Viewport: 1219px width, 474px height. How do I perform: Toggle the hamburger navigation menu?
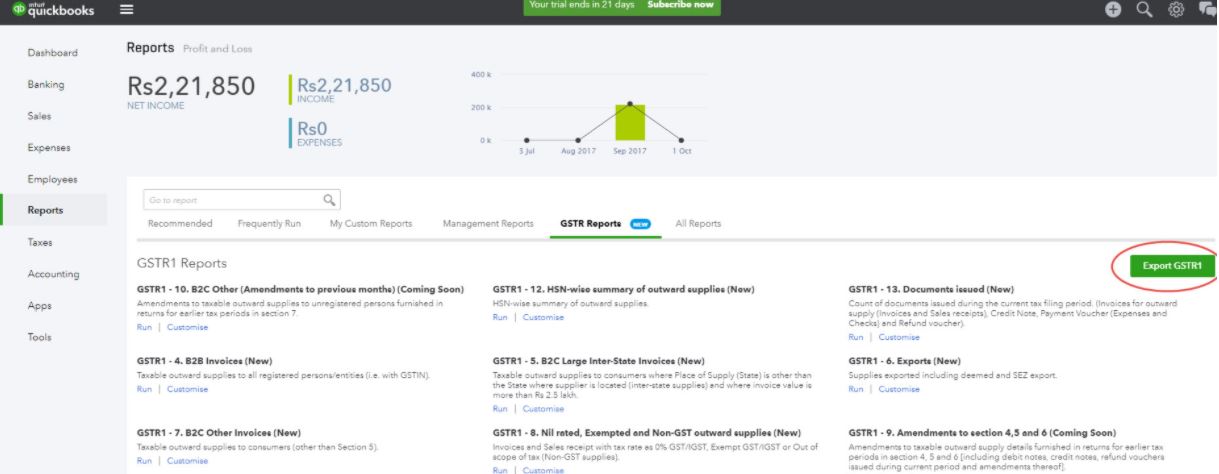(126, 9)
